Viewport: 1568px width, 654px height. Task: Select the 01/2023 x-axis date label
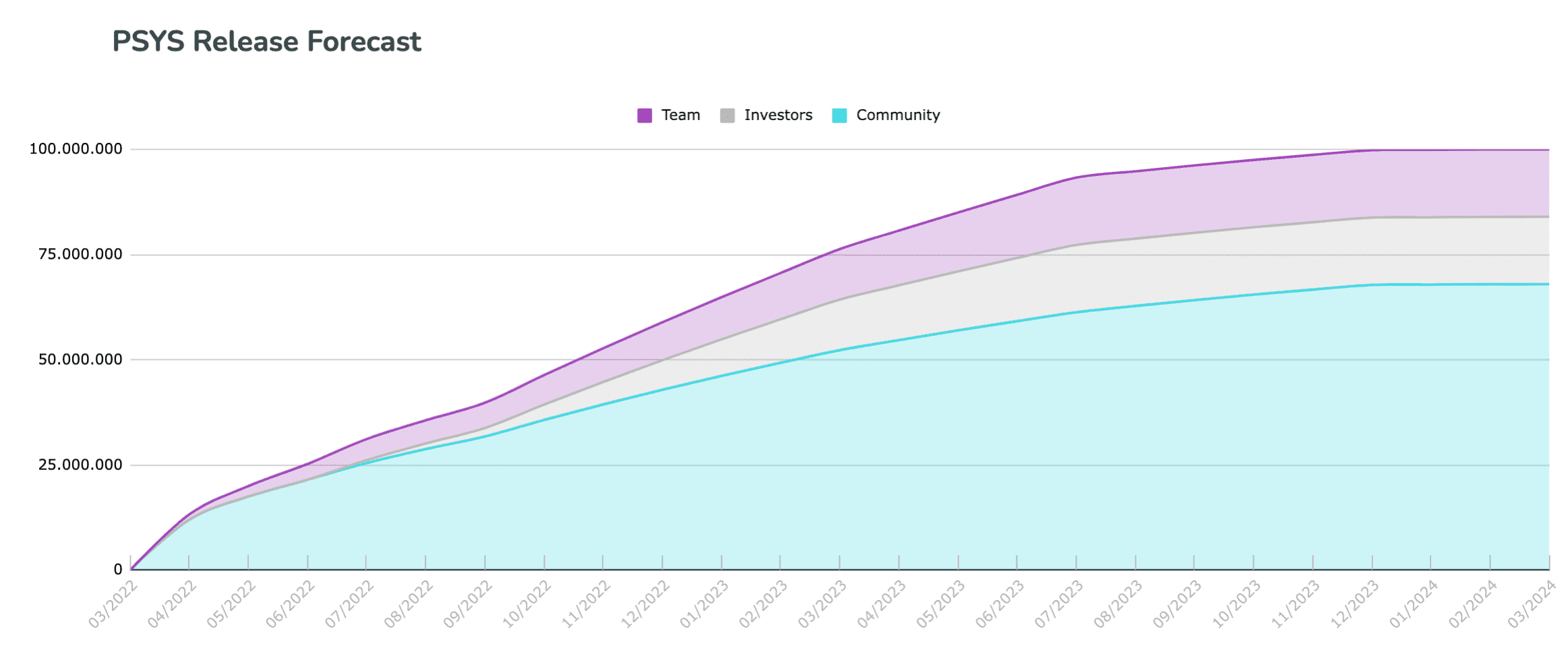click(704, 604)
